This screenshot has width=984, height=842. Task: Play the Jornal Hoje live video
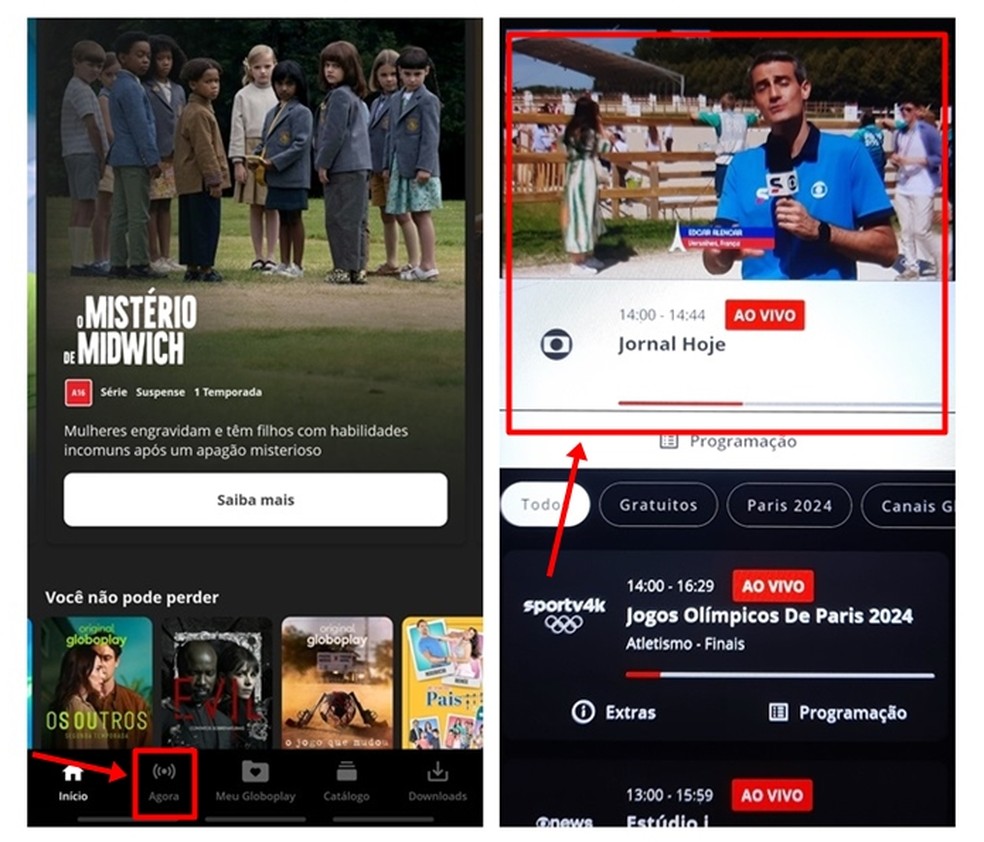coord(728,157)
